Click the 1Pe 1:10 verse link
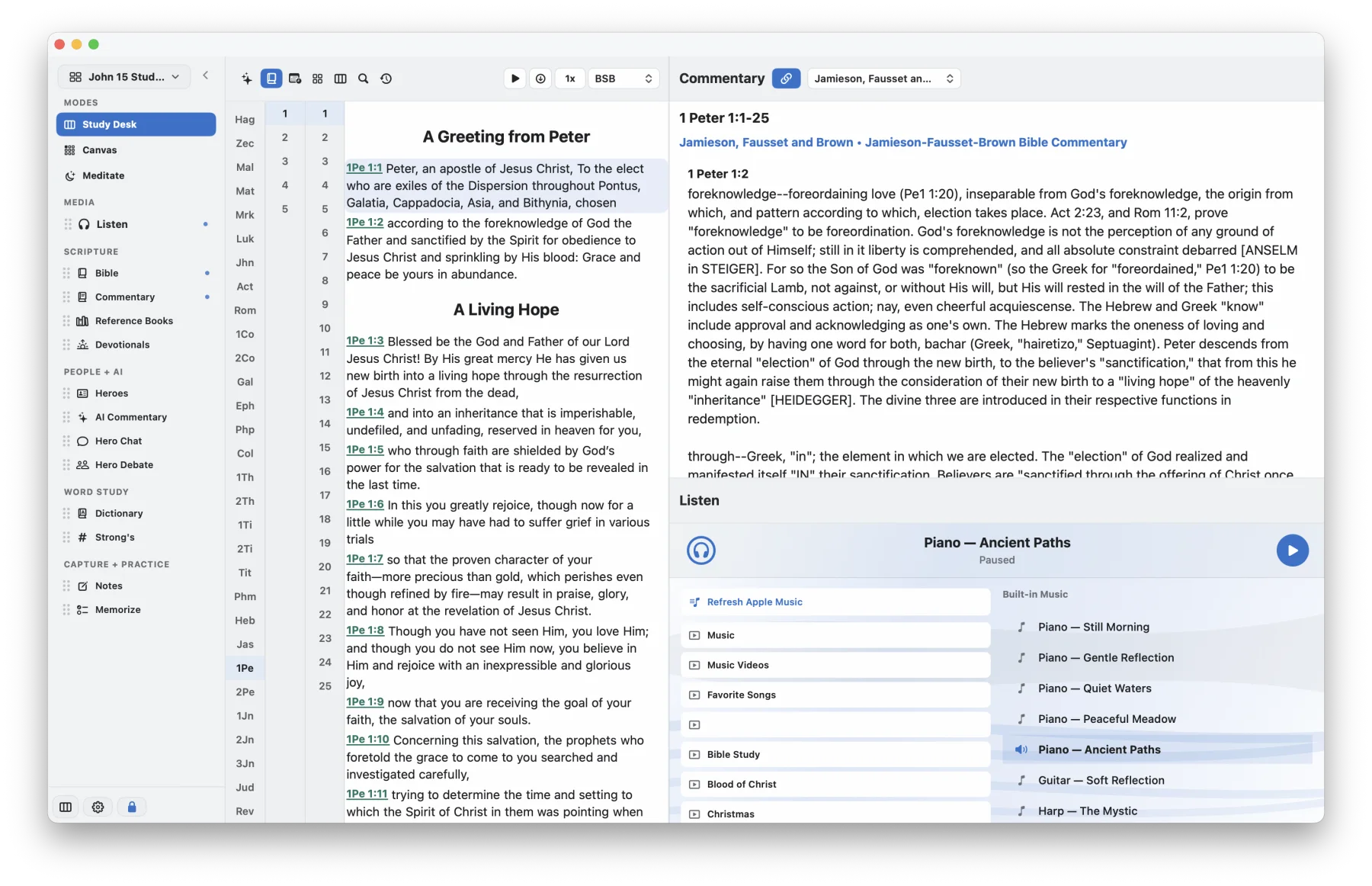The width and height of the screenshot is (1372, 886). [x=368, y=740]
